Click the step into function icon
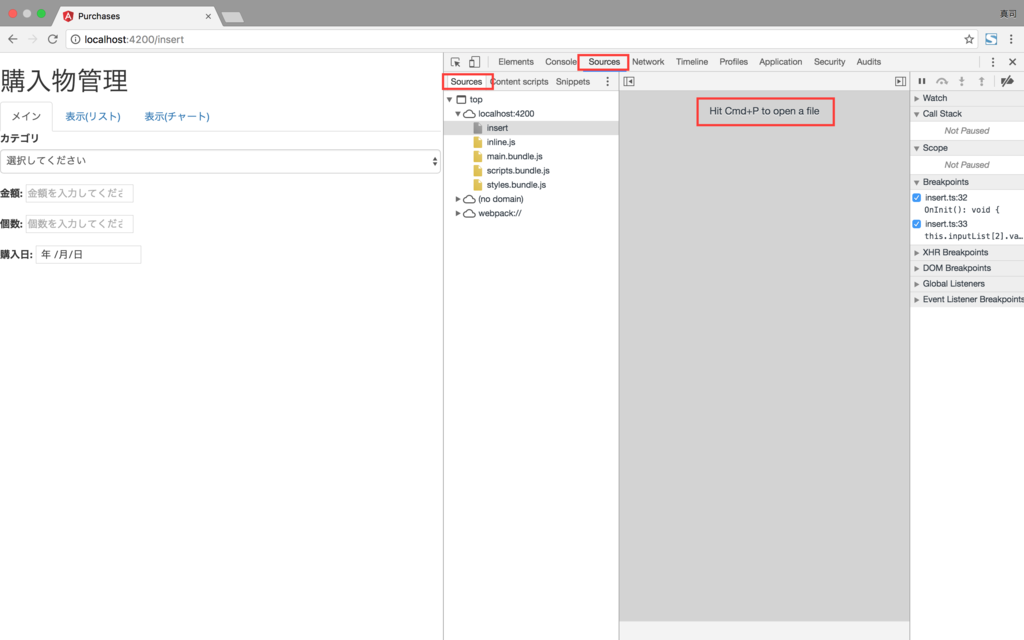 [x=961, y=82]
